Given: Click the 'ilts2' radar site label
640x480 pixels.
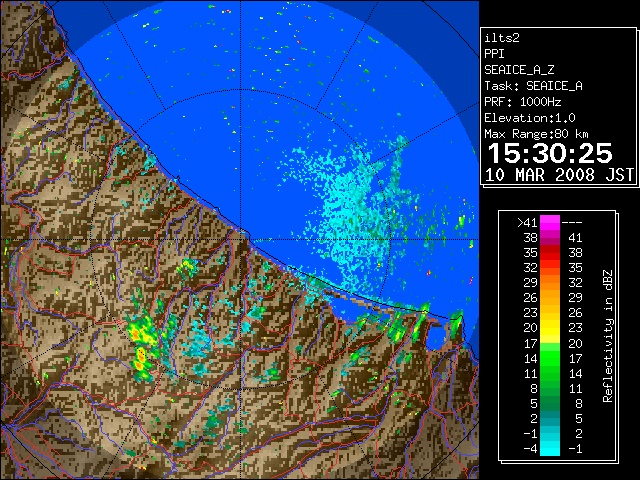Looking at the screenshot, I should click(502, 38).
